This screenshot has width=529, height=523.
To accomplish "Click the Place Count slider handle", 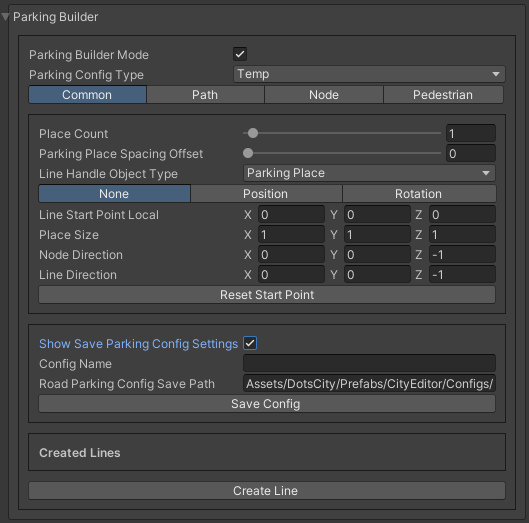I will pos(253,133).
